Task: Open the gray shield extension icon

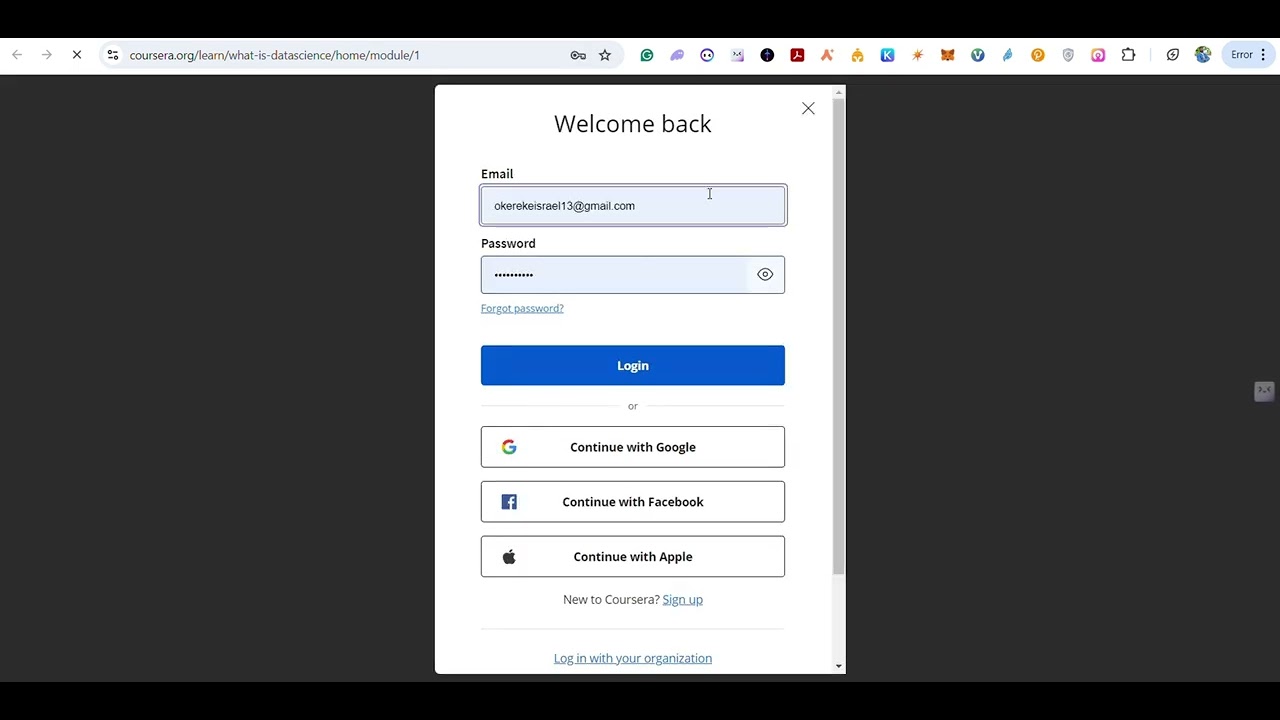Action: 1068,55
